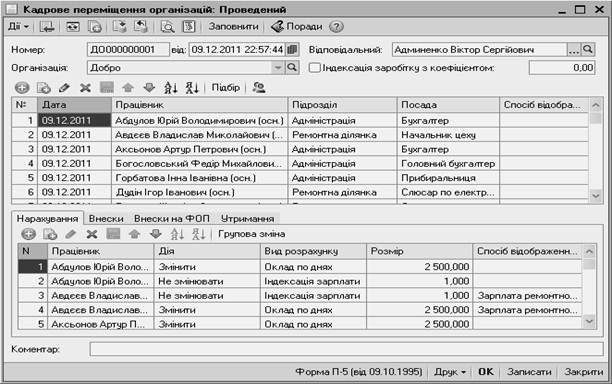
Task: Click the second main toolbar icon
Action: (x=73, y=27)
